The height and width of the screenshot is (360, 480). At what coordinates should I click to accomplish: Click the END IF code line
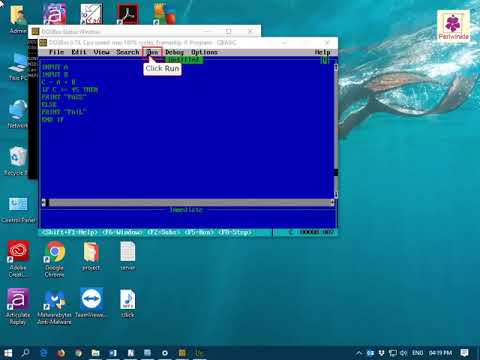point(53,119)
